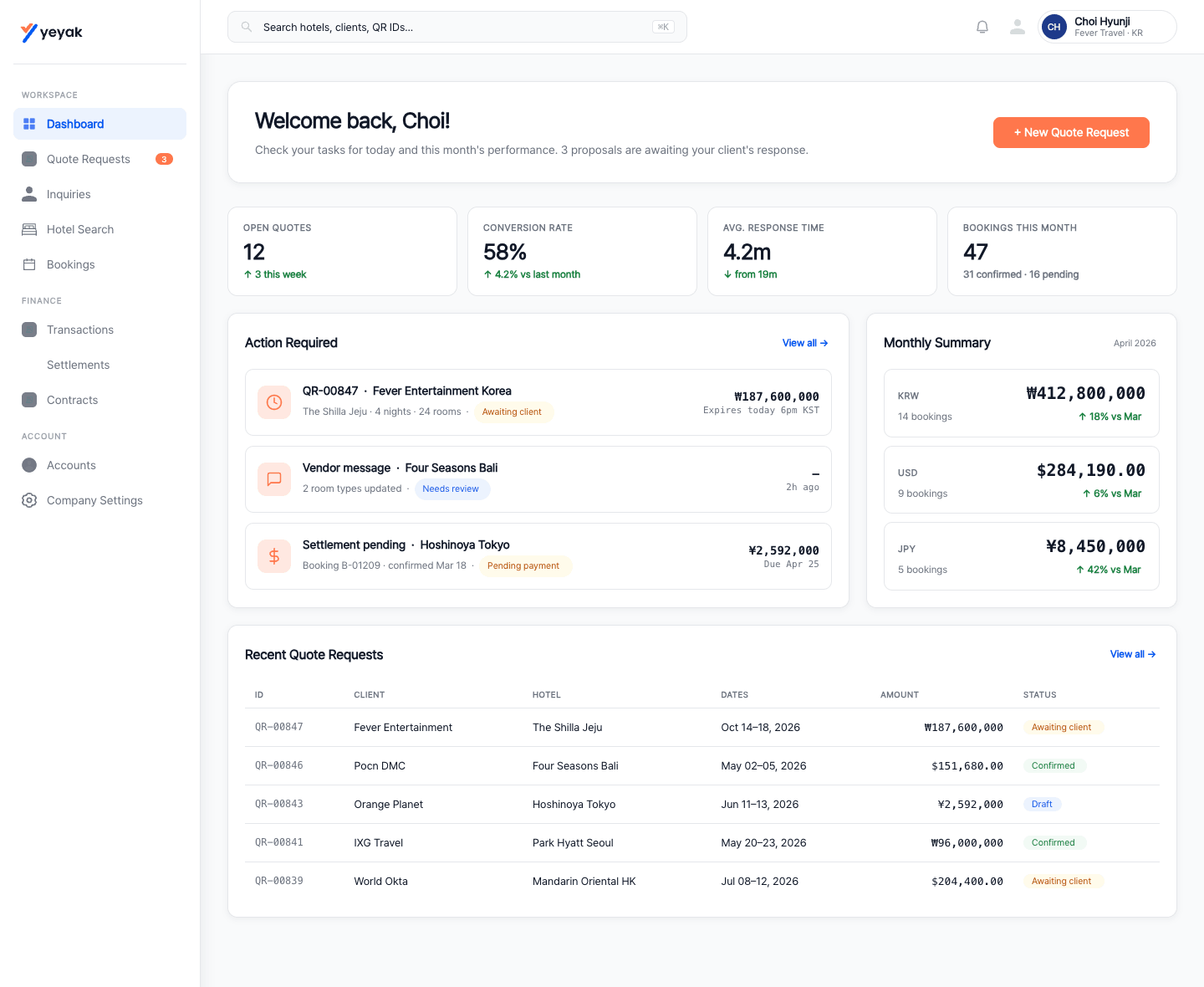
Task: Click the Transactions sidebar icon
Action: tap(29, 330)
